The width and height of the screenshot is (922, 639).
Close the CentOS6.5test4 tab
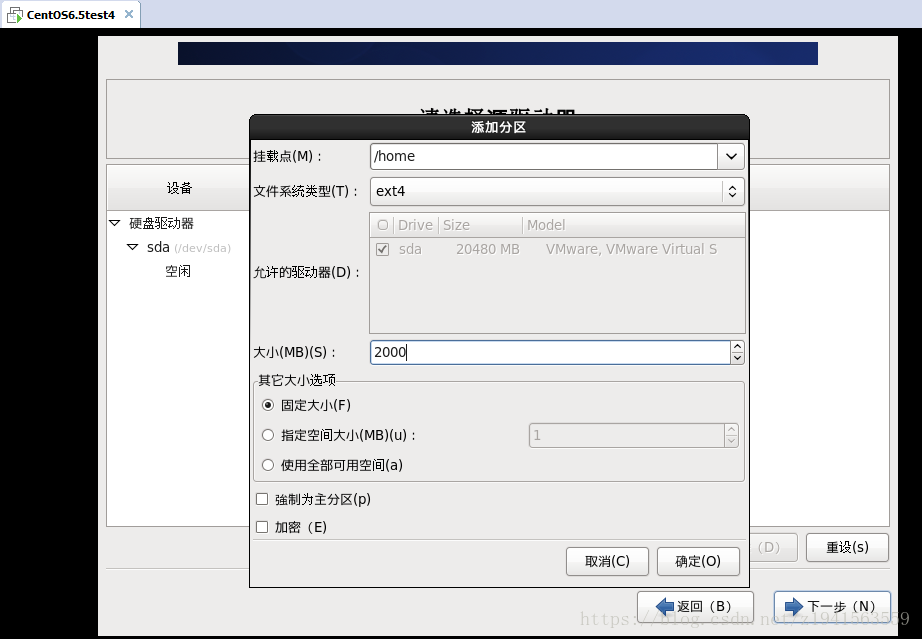(129, 14)
